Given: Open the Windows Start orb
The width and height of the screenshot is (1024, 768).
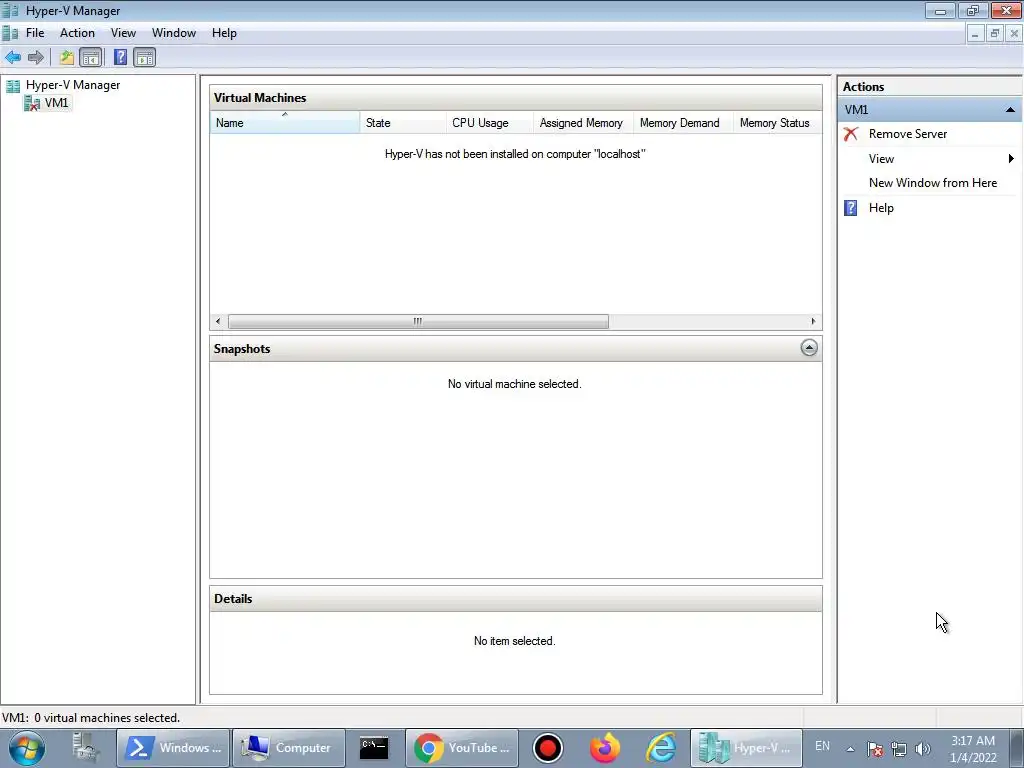Looking at the screenshot, I should 27,748.
